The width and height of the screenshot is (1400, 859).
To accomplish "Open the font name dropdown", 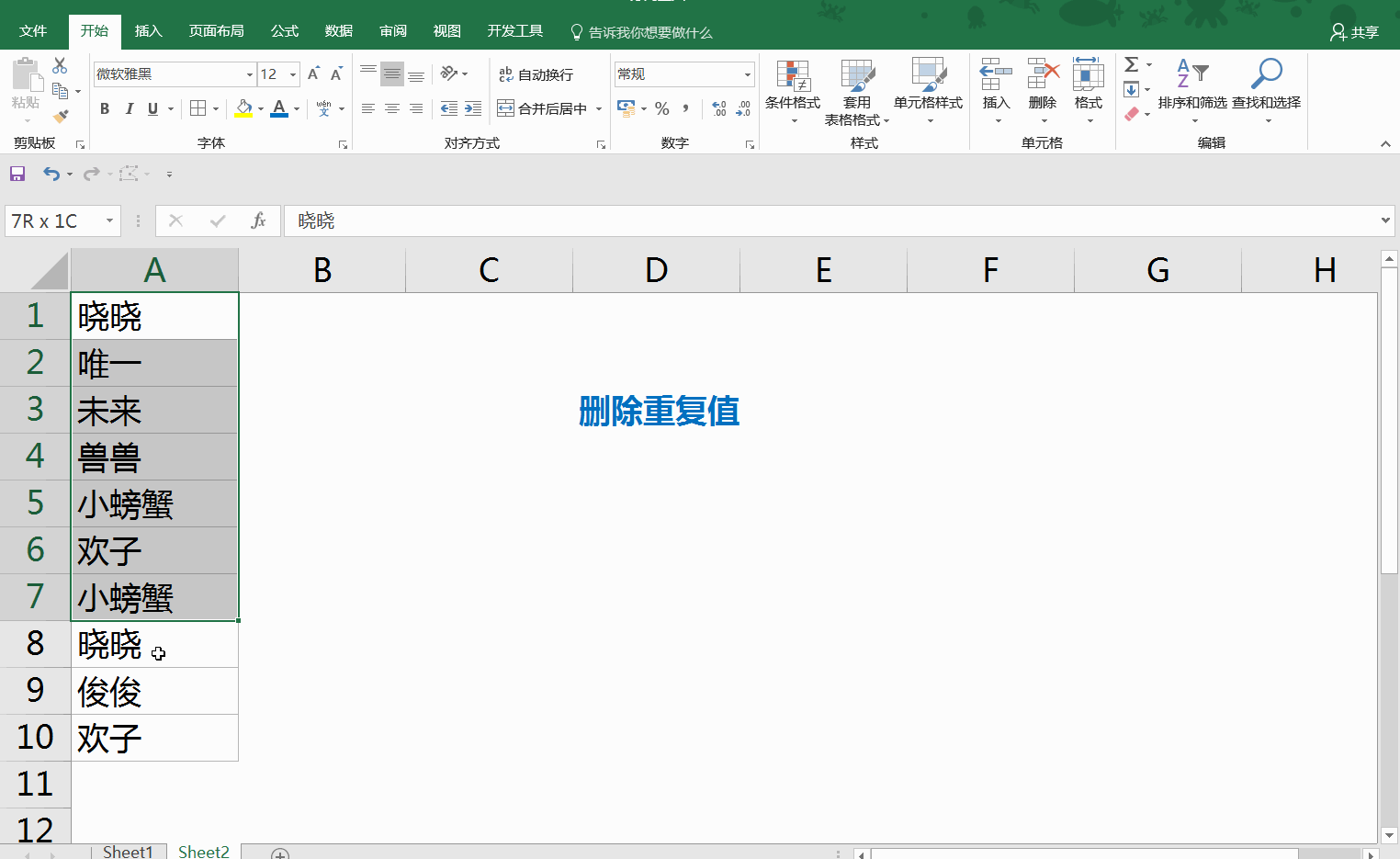I will click(248, 73).
